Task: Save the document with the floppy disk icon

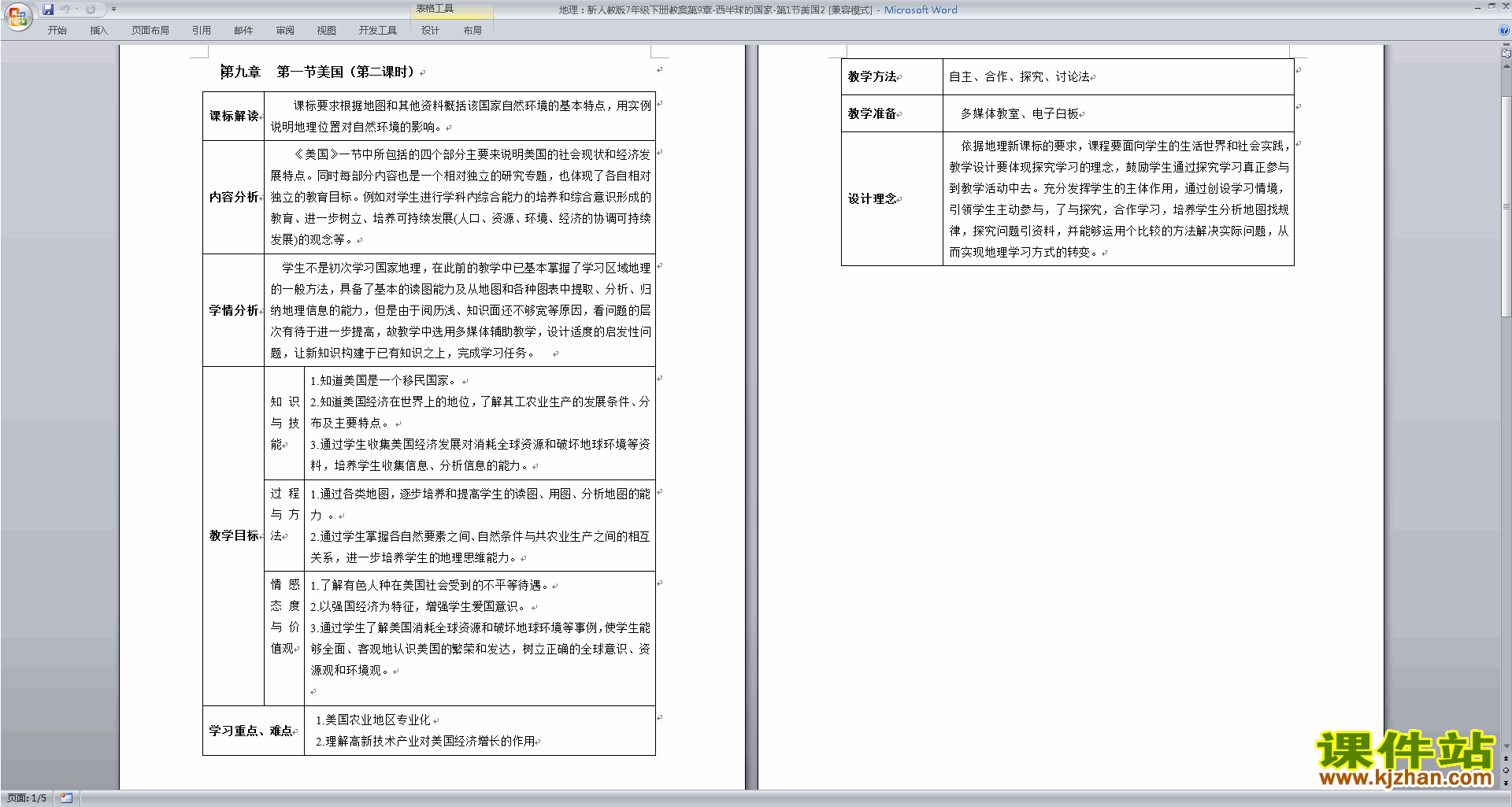Action: pyautogui.click(x=48, y=9)
